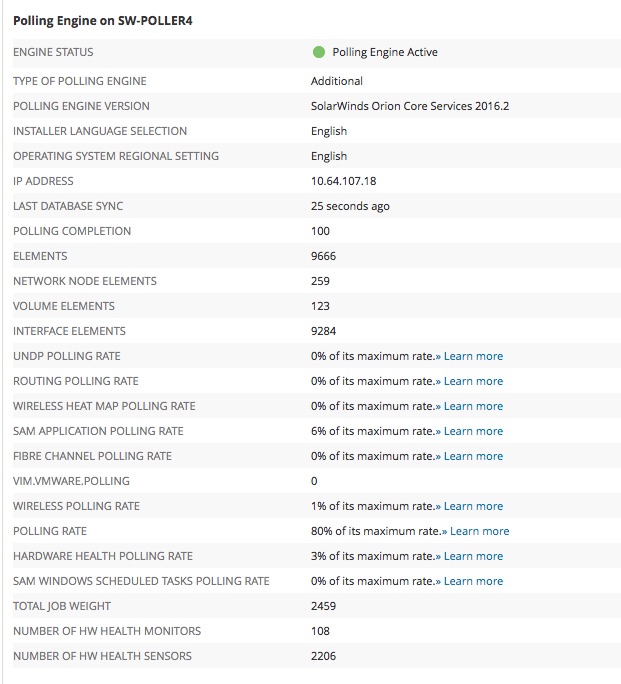
Task: Open Learn more for SAM Application Polling Rate
Action: click(473, 431)
